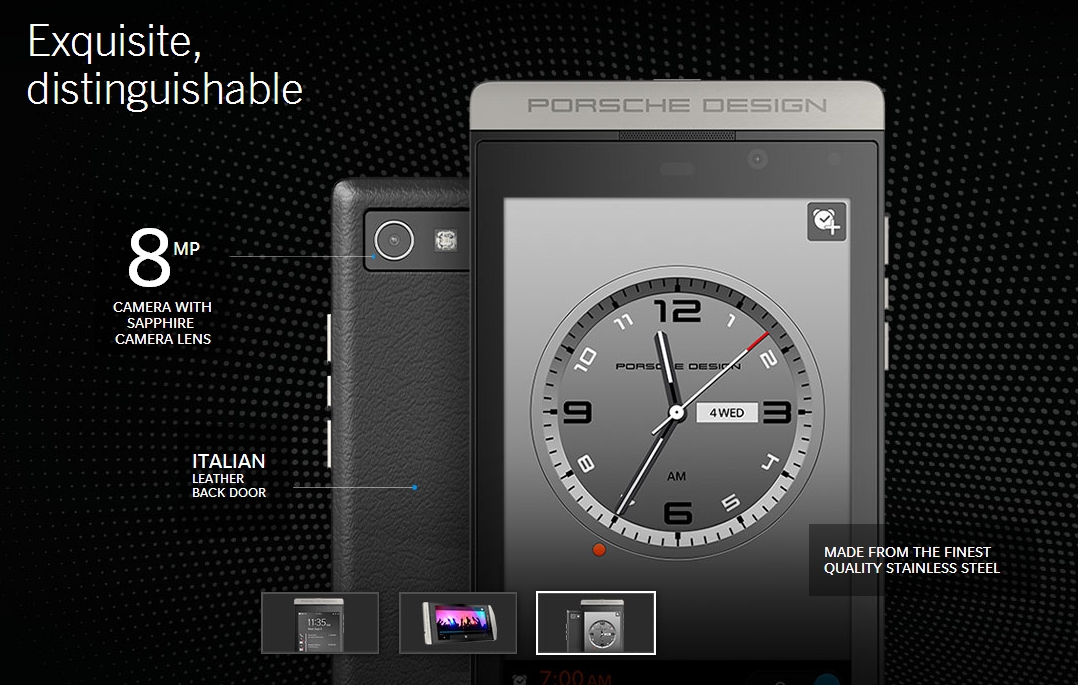This screenshot has height=685, width=1078.
Task: Click the rear camera lens on phone back
Action: pos(394,240)
